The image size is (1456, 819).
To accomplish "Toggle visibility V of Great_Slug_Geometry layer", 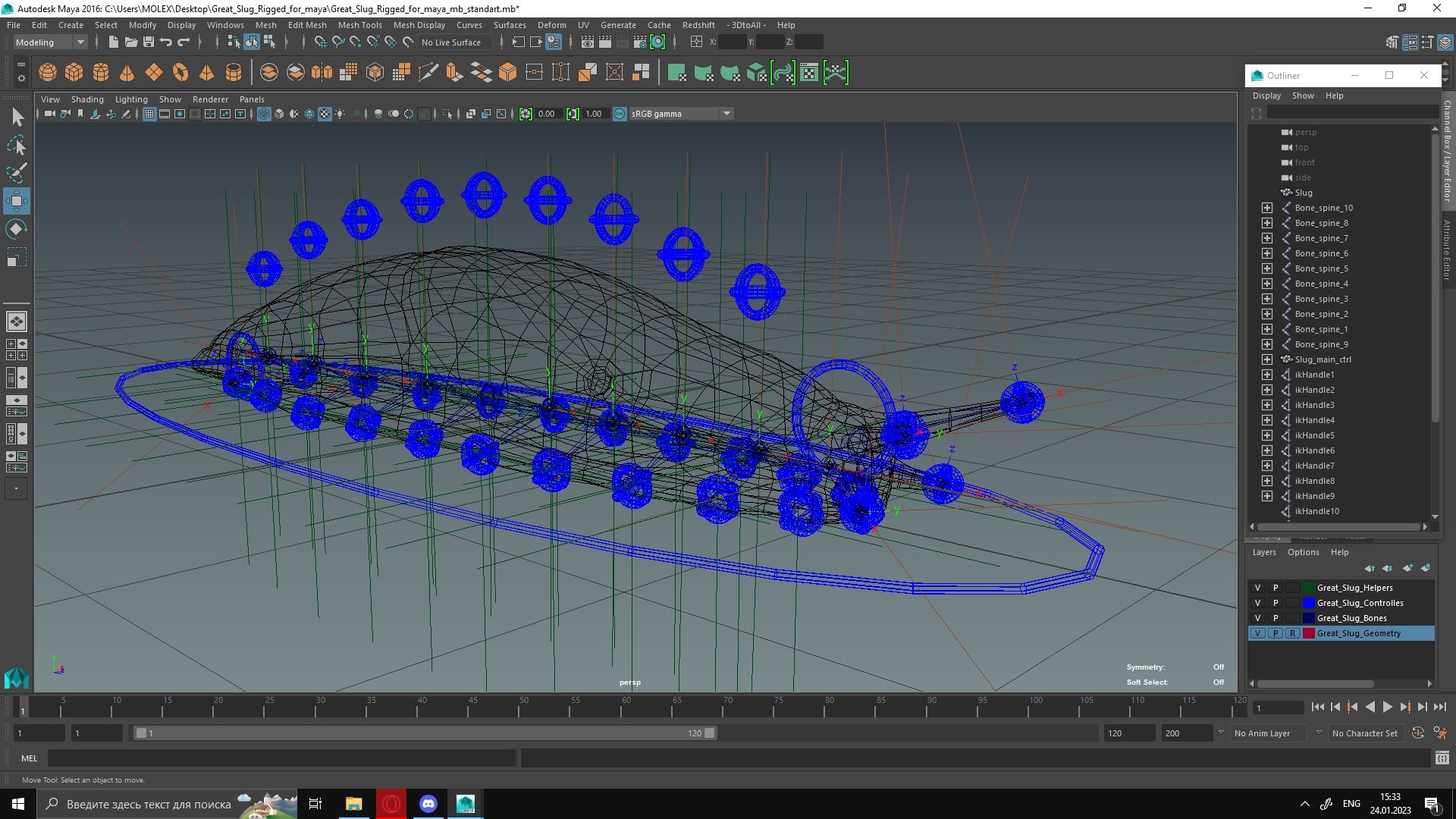I will click(x=1257, y=633).
